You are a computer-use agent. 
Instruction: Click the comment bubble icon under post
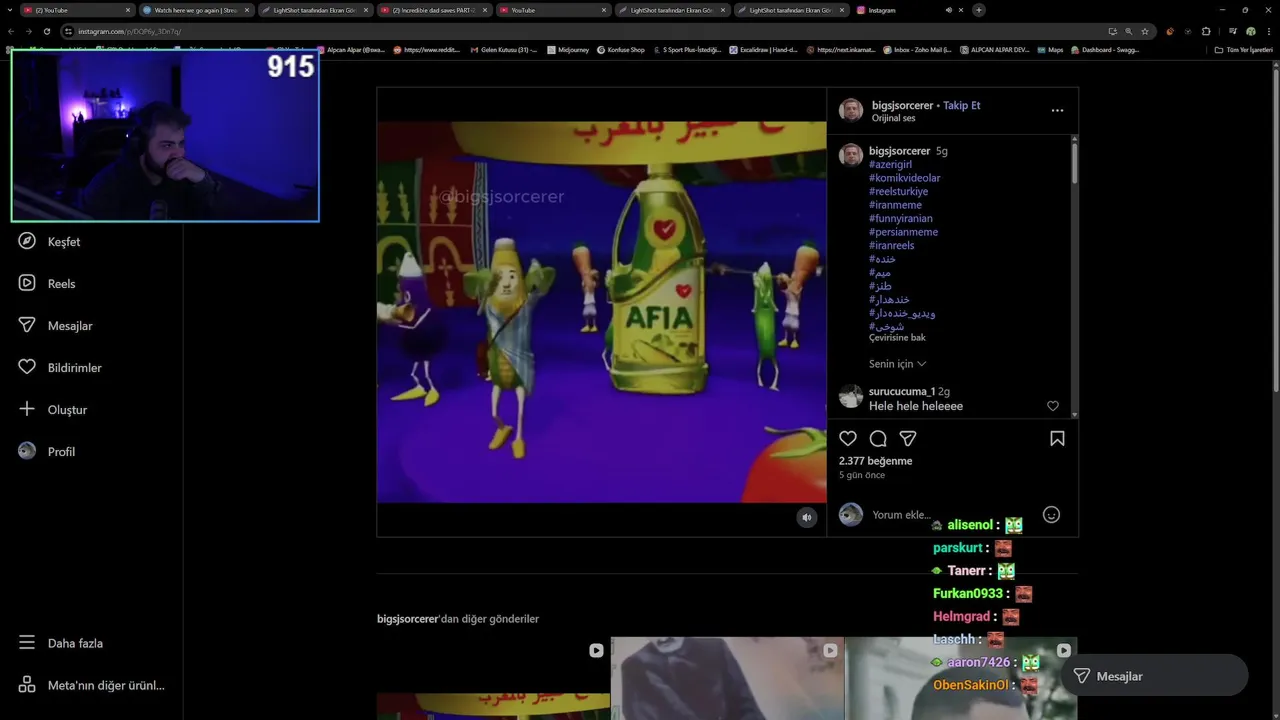click(878, 439)
